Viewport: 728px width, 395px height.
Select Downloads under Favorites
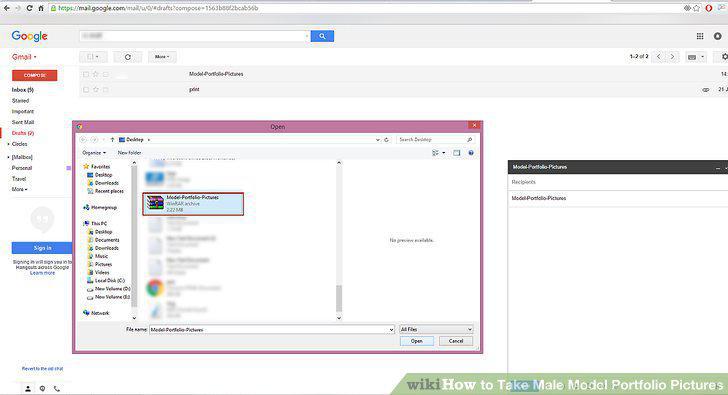pyautogui.click(x=103, y=183)
